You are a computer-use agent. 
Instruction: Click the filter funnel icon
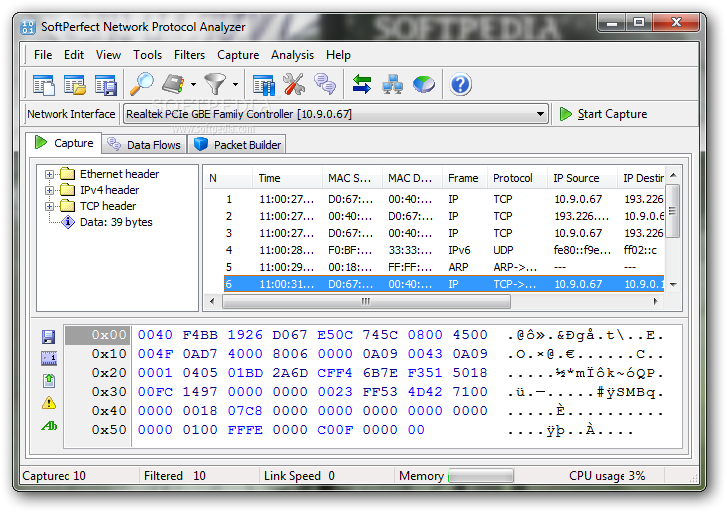click(216, 84)
